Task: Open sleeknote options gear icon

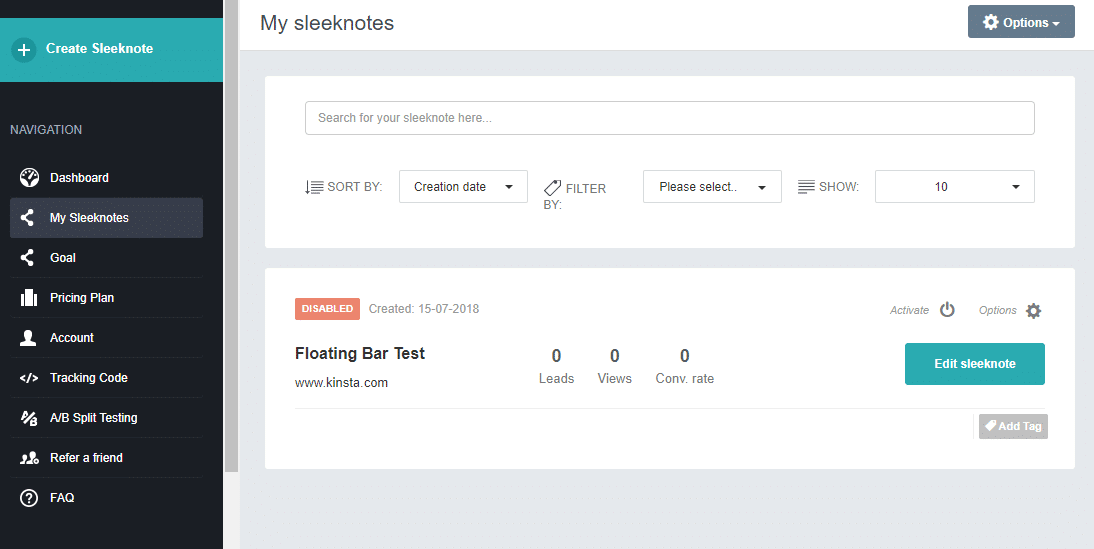Action: (x=1033, y=311)
